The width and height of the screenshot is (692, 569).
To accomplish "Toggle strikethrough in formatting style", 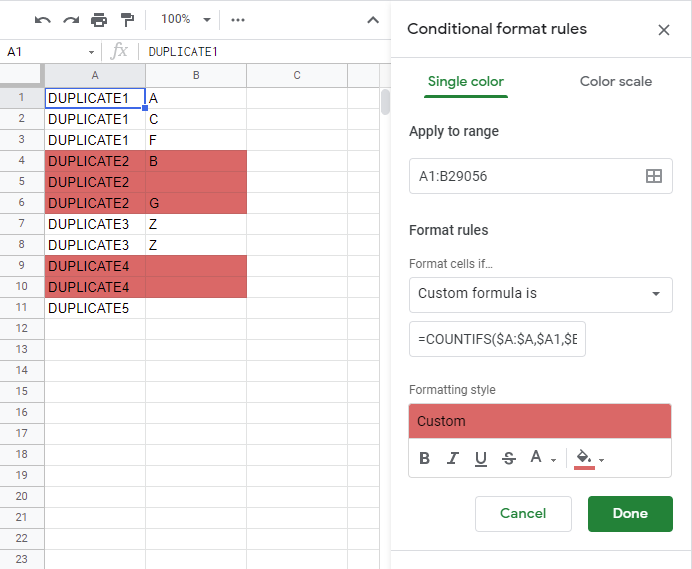I will [x=508, y=458].
